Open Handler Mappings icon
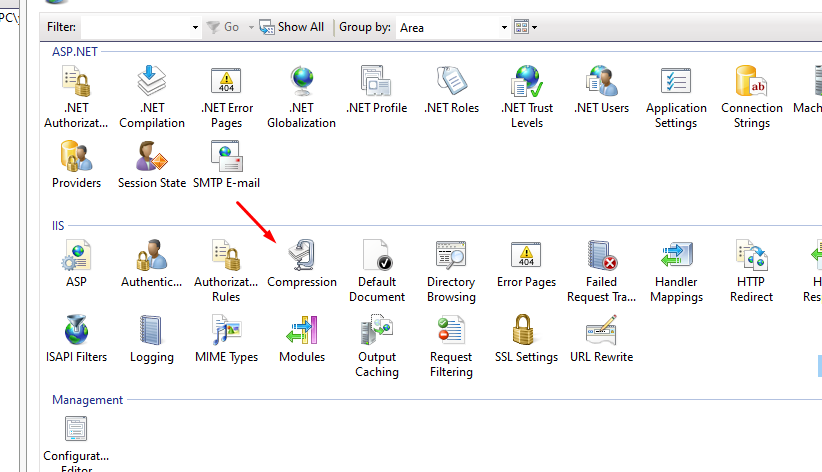The width and height of the screenshot is (822, 472). point(676,256)
